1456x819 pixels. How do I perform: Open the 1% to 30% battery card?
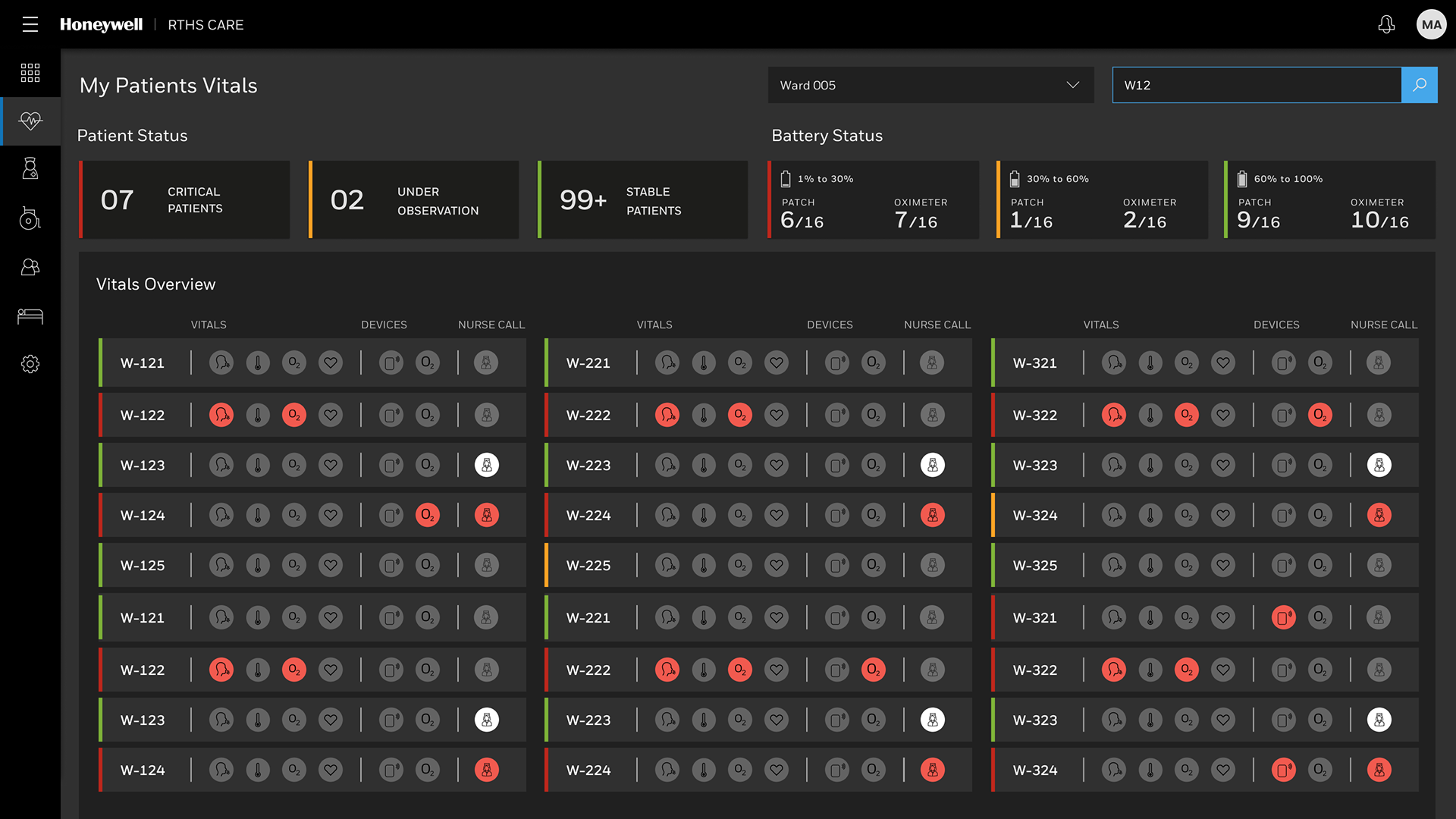pyautogui.click(x=873, y=200)
